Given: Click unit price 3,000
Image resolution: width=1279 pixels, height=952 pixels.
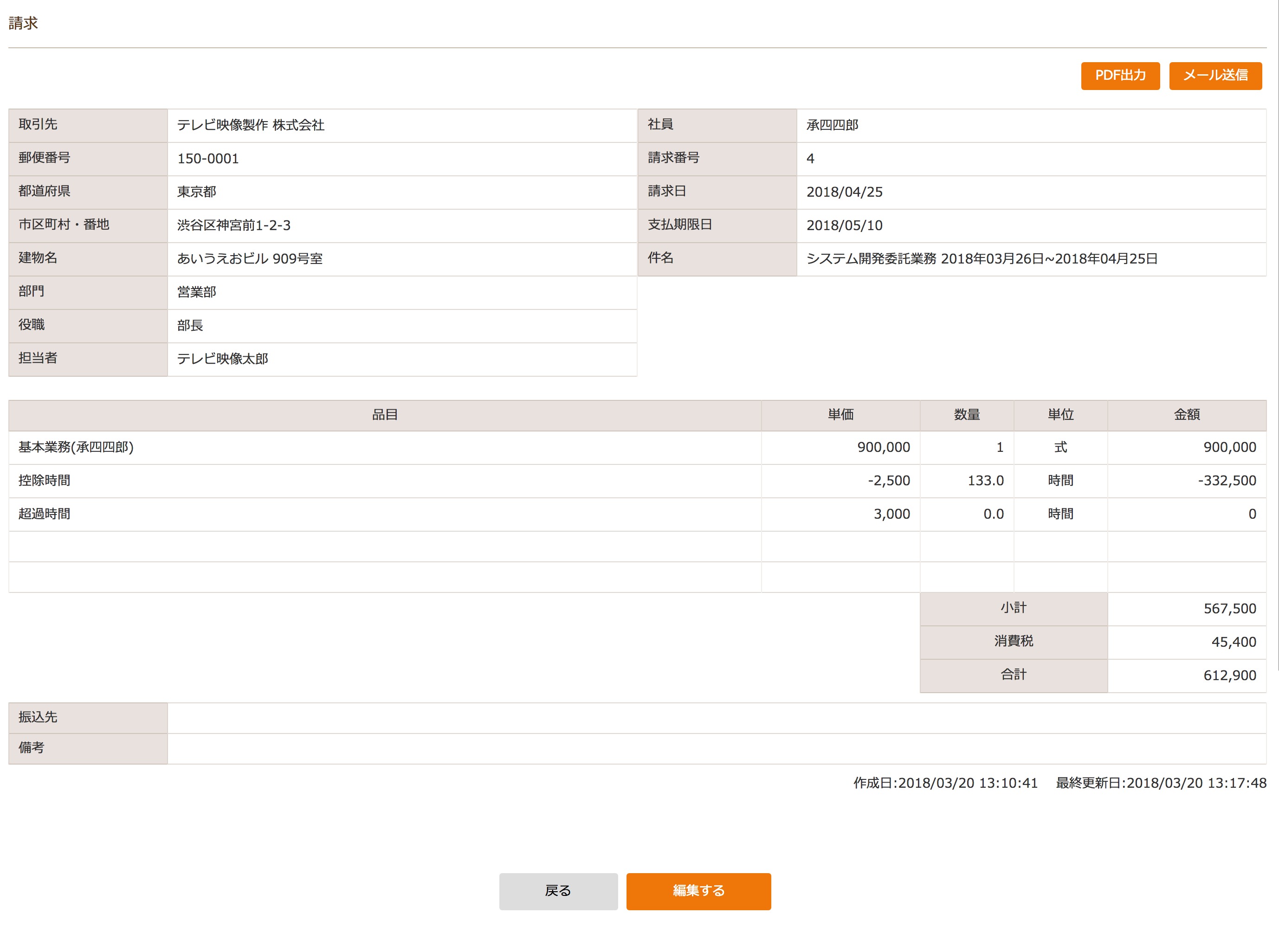Looking at the screenshot, I should [891, 515].
